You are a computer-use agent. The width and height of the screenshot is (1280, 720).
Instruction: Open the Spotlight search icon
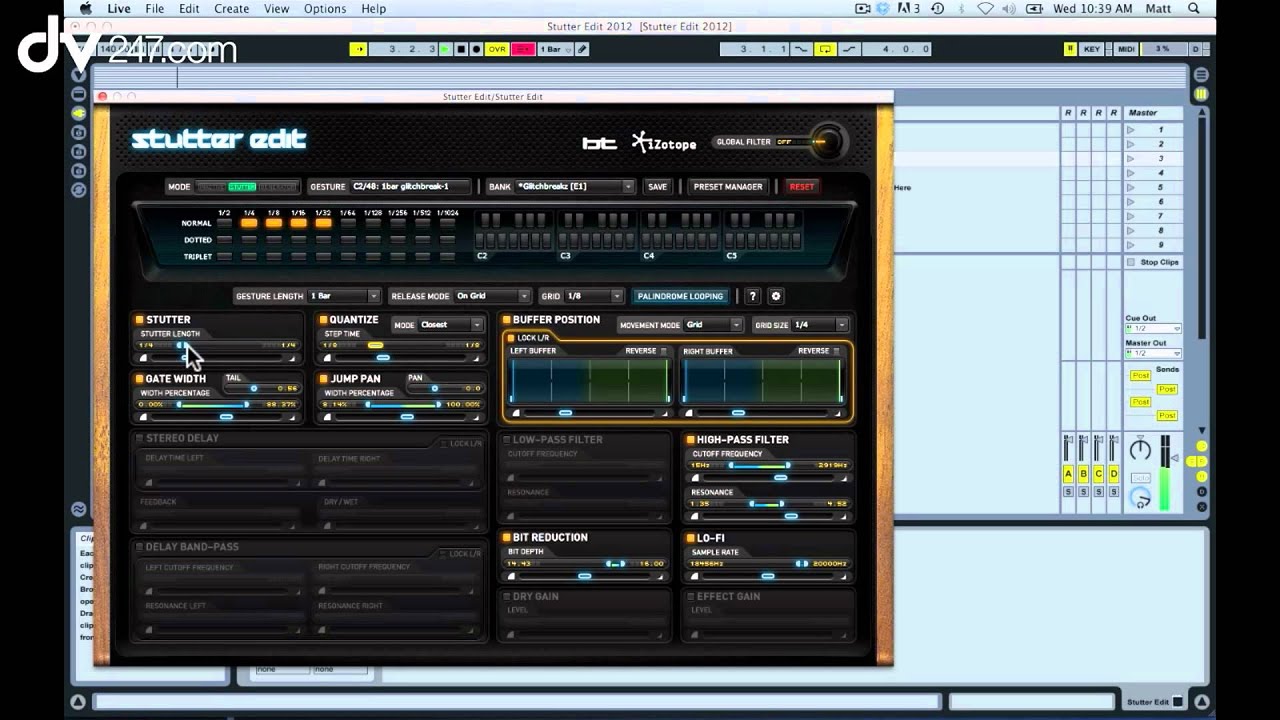(x=1194, y=8)
